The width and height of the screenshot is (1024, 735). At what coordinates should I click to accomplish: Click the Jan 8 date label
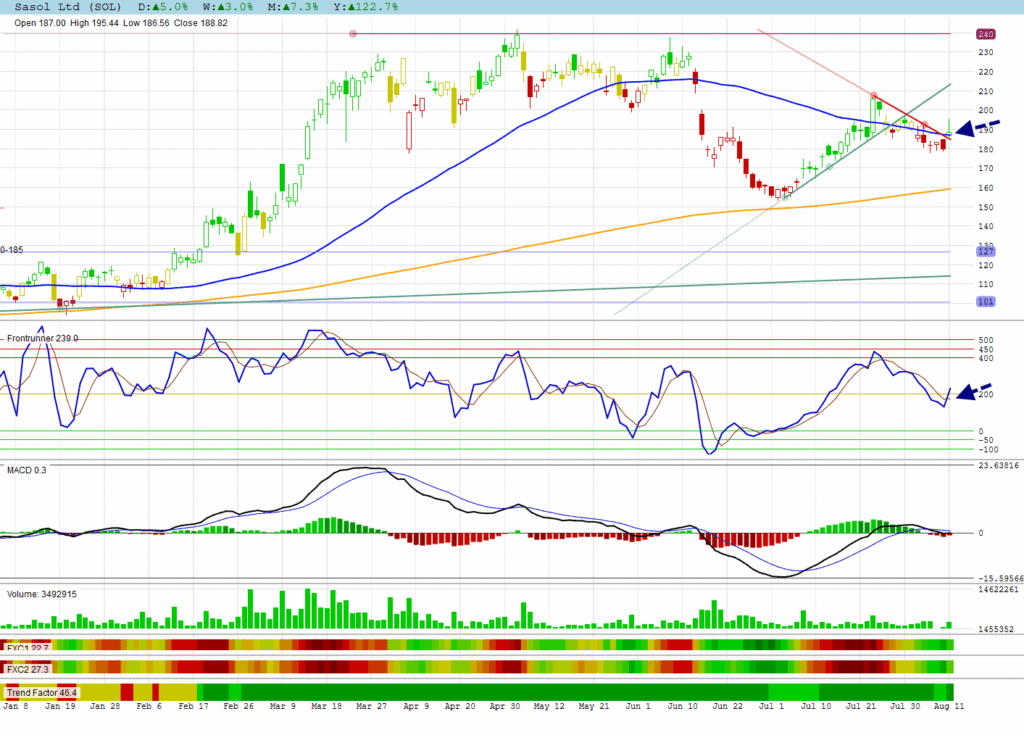[x=16, y=706]
